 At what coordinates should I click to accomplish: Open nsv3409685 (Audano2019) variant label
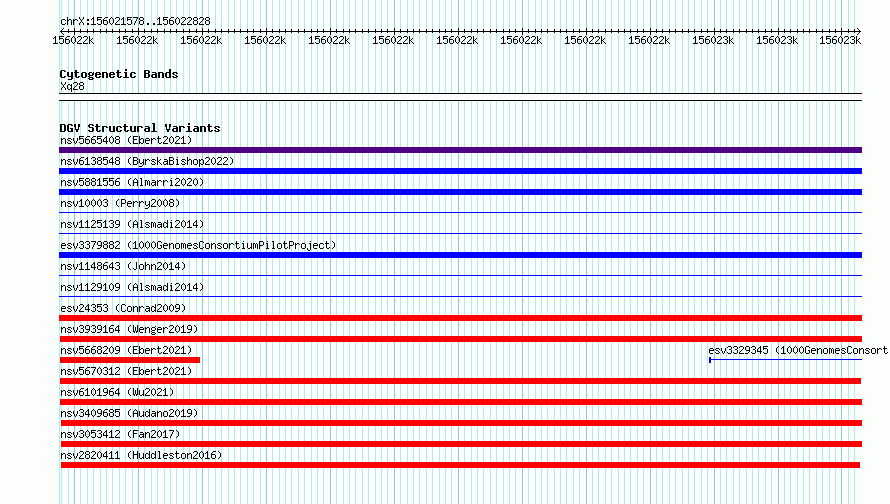point(129,413)
